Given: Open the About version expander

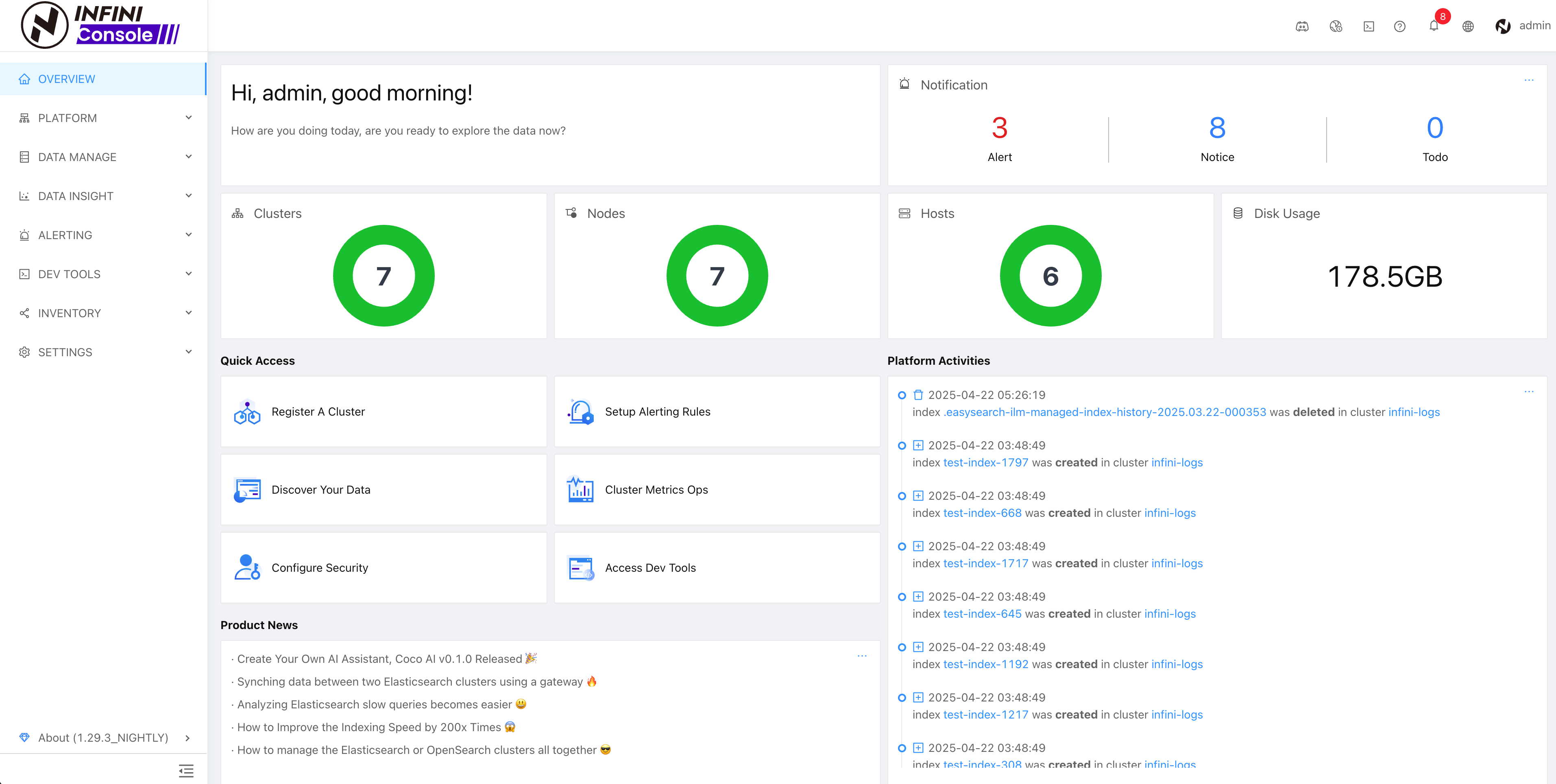Looking at the screenshot, I should [187, 738].
